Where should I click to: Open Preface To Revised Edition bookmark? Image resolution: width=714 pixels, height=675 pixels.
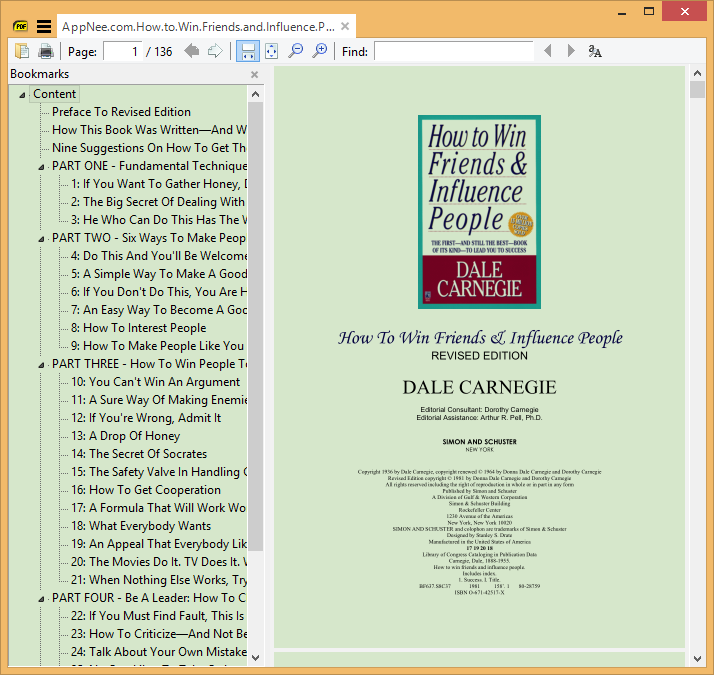pyautogui.click(x=121, y=112)
